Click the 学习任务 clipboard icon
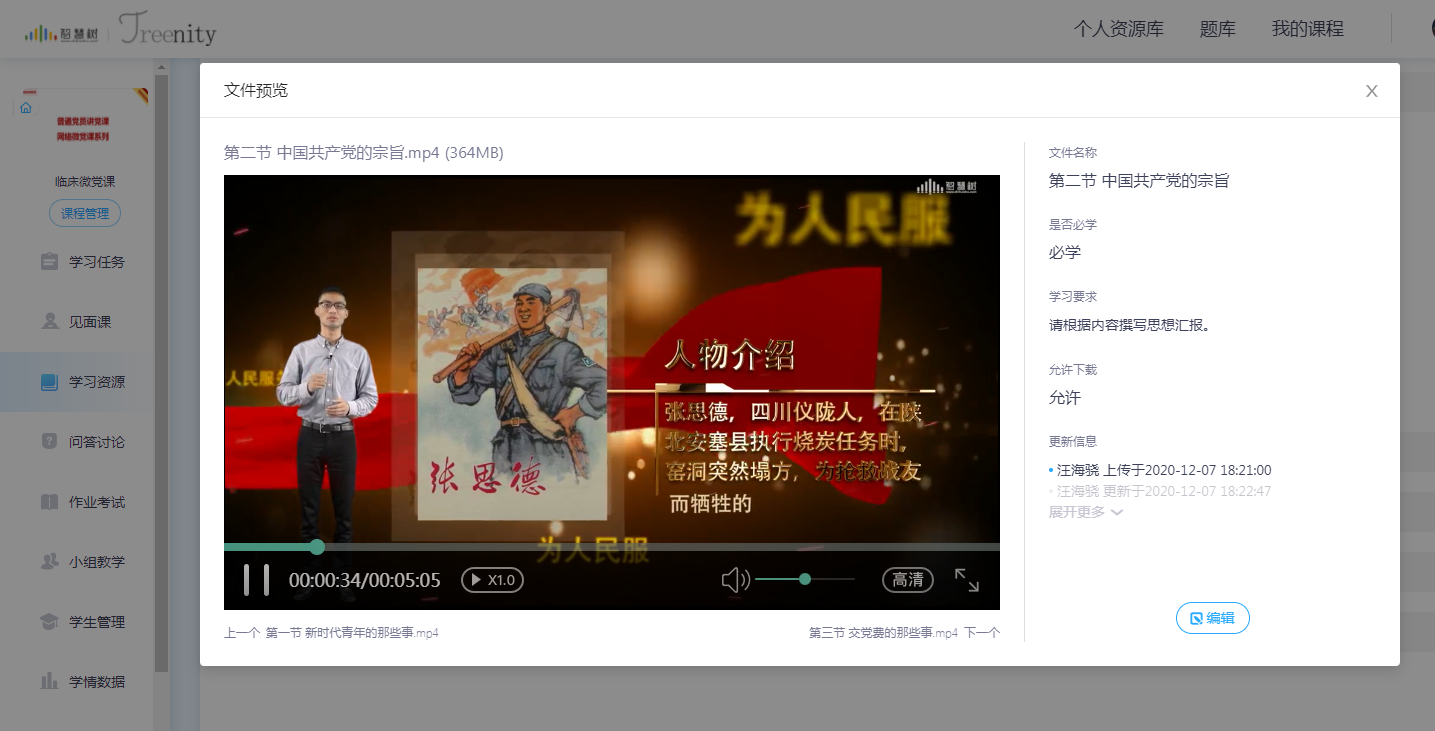1435x731 pixels. coord(49,261)
